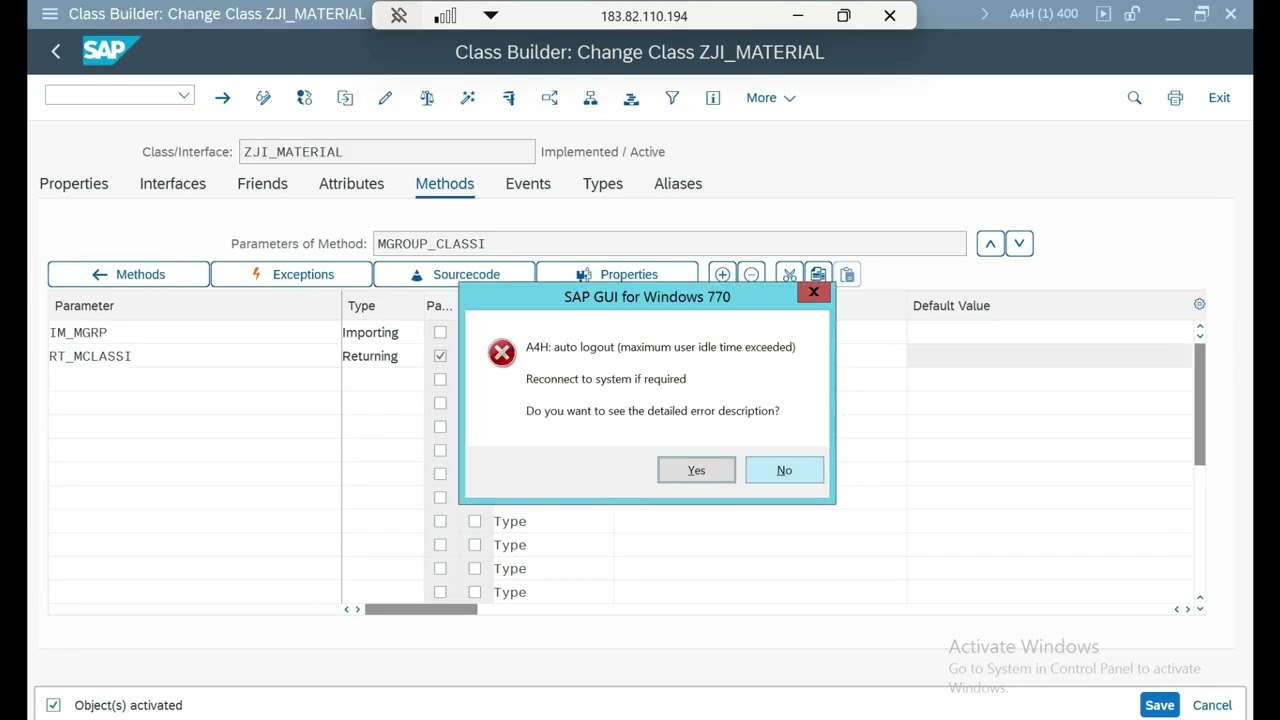
Task: Click the next method down arrow
Action: (1019, 243)
